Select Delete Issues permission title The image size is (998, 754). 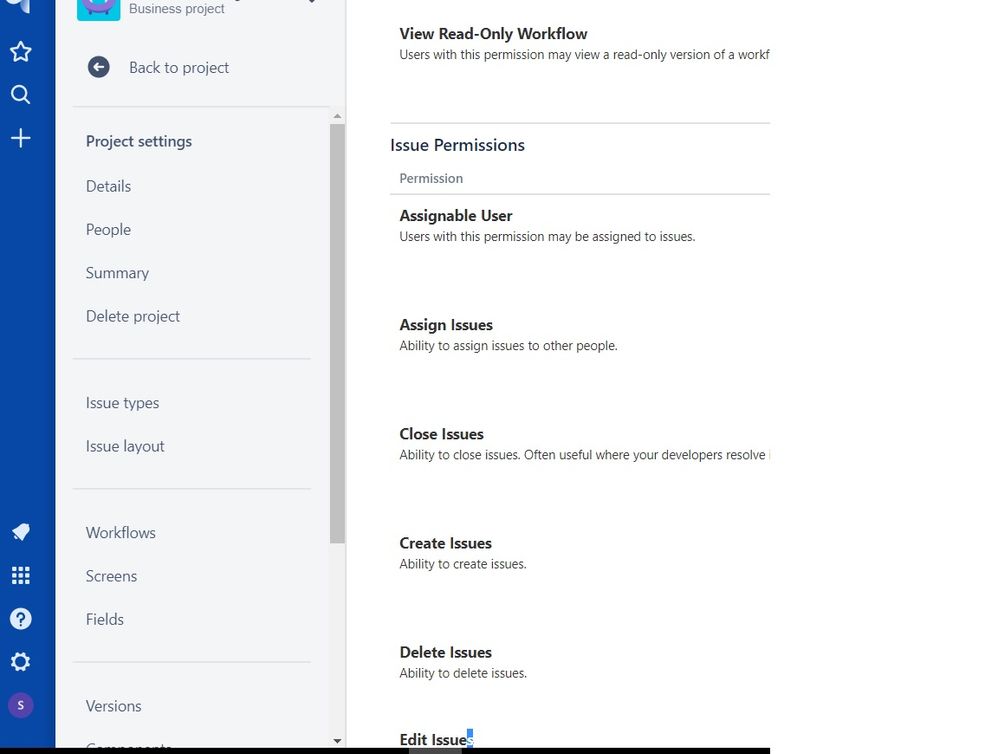446,652
